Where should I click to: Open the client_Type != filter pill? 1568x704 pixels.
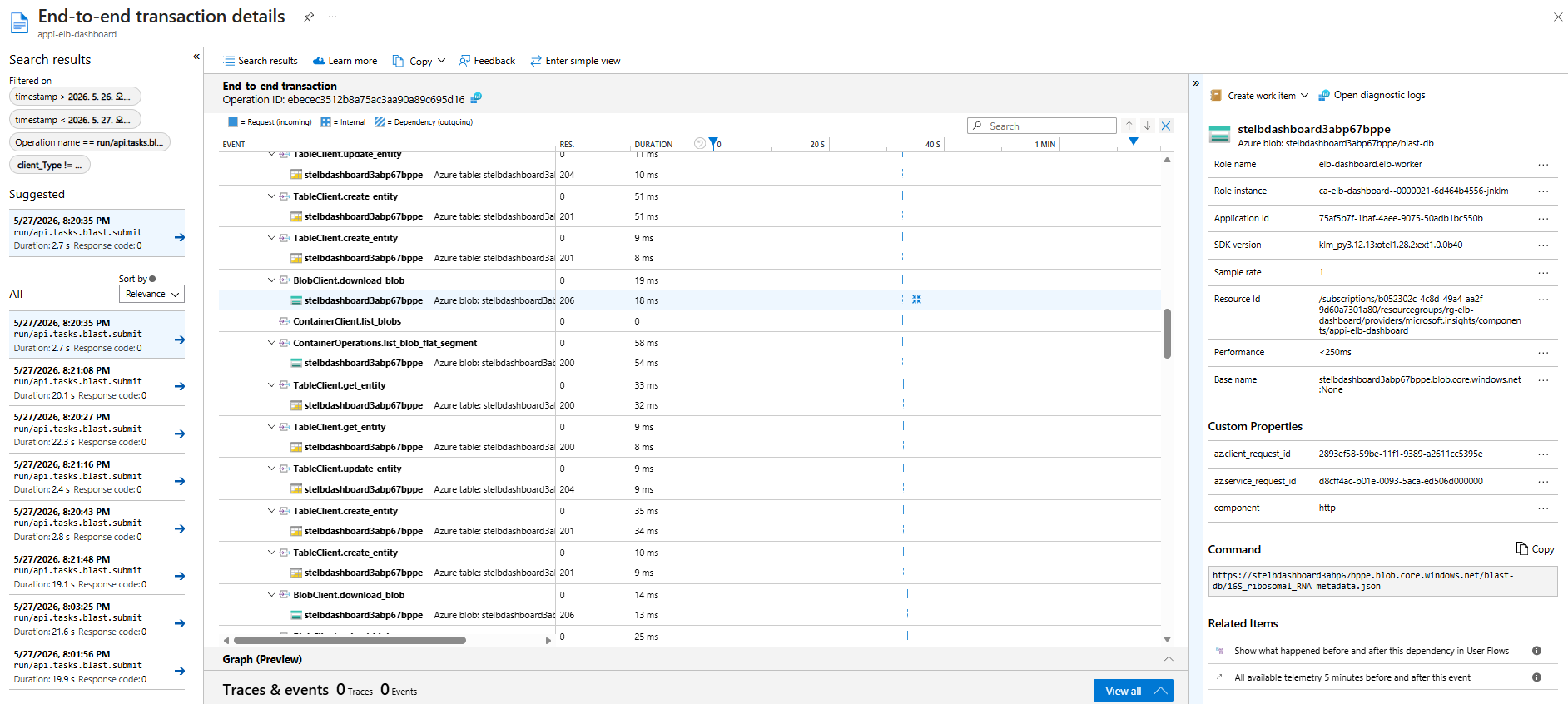tap(50, 165)
